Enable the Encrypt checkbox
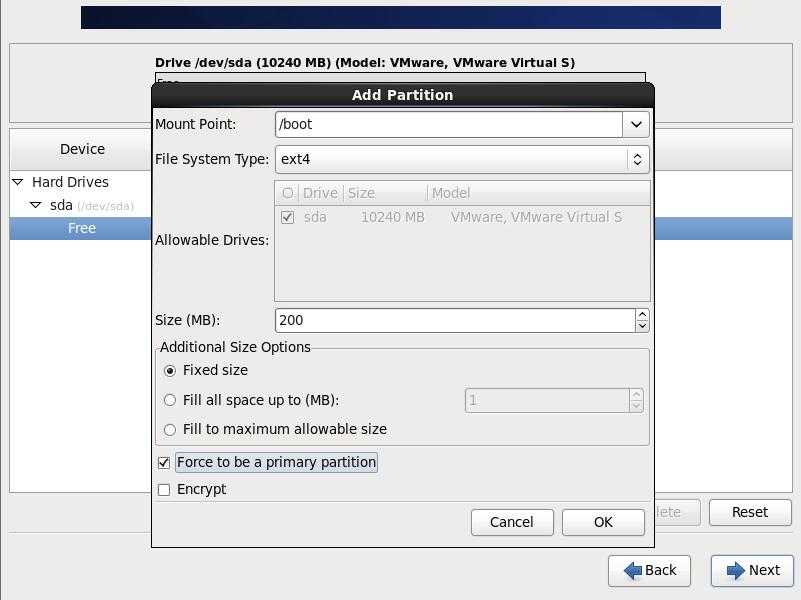This screenshot has width=801, height=600. (x=164, y=490)
